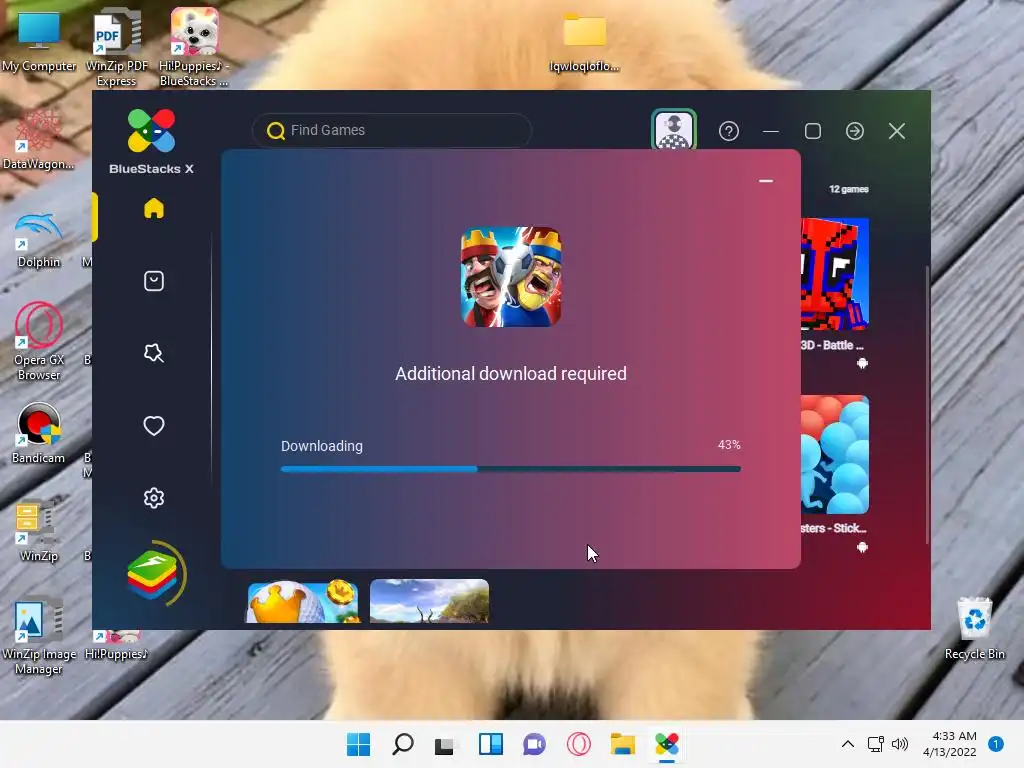The width and height of the screenshot is (1024, 768).
Task: Open BlueStacks settings gear icon
Action: [x=153, y=498]
